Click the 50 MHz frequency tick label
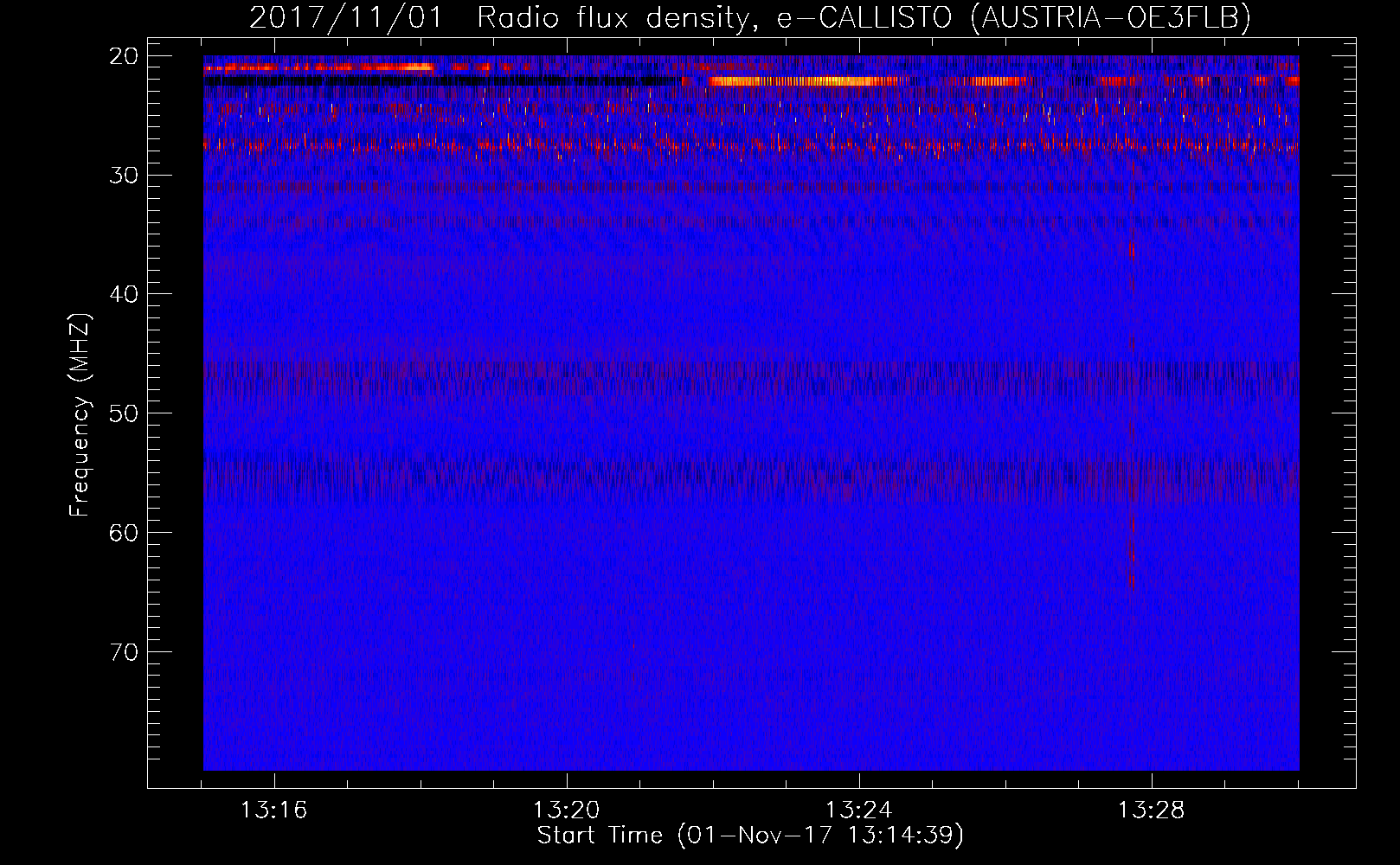Viewport: 1400px width, 865px height. click(125, 413)
